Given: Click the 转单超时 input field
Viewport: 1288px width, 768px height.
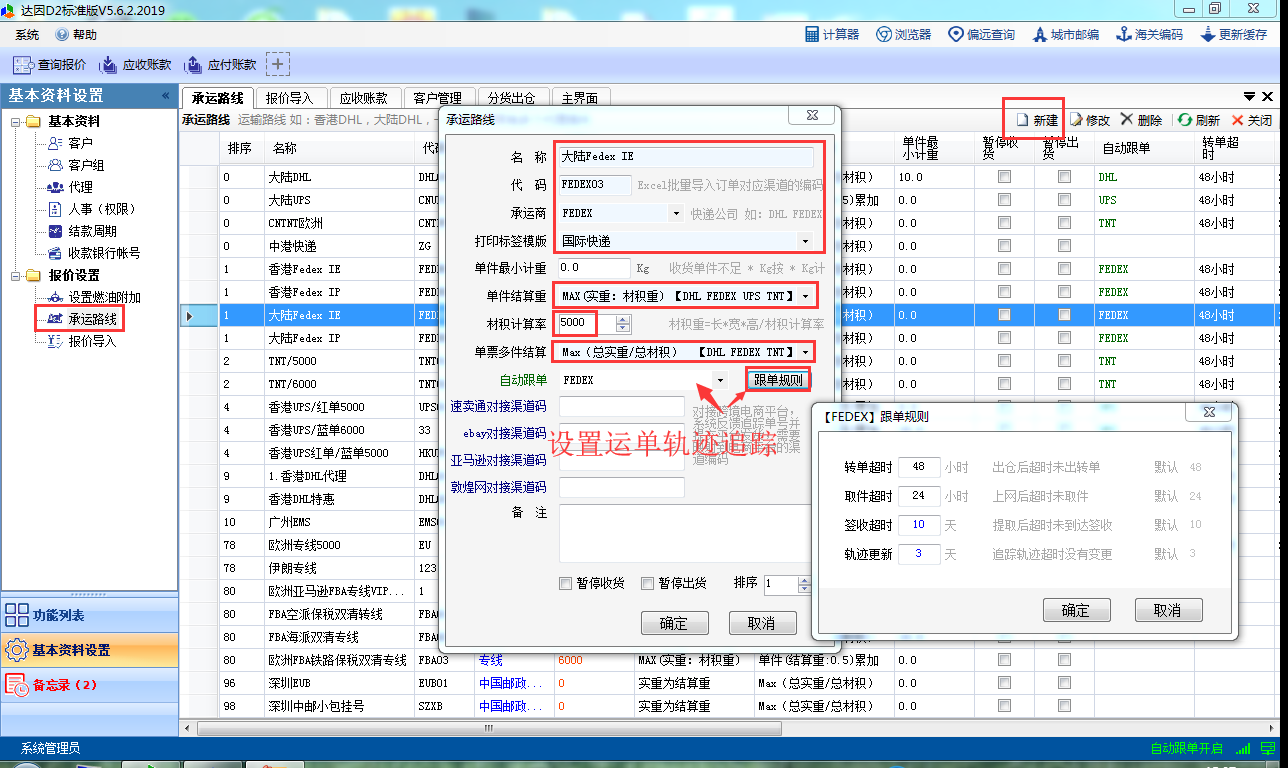Looking at the screenshot, I should point(918,467).
